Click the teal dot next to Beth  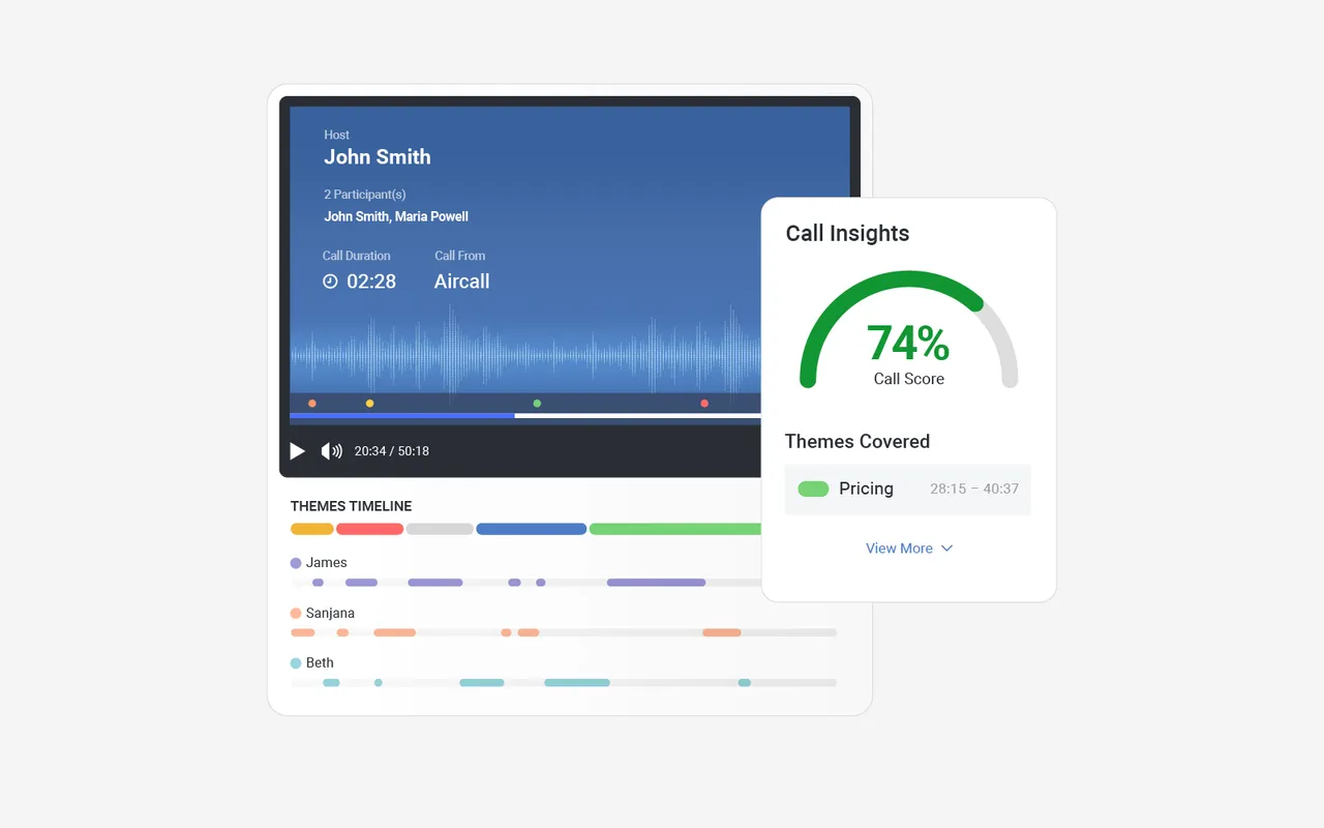pyautogui.click(x=296, y=663)
